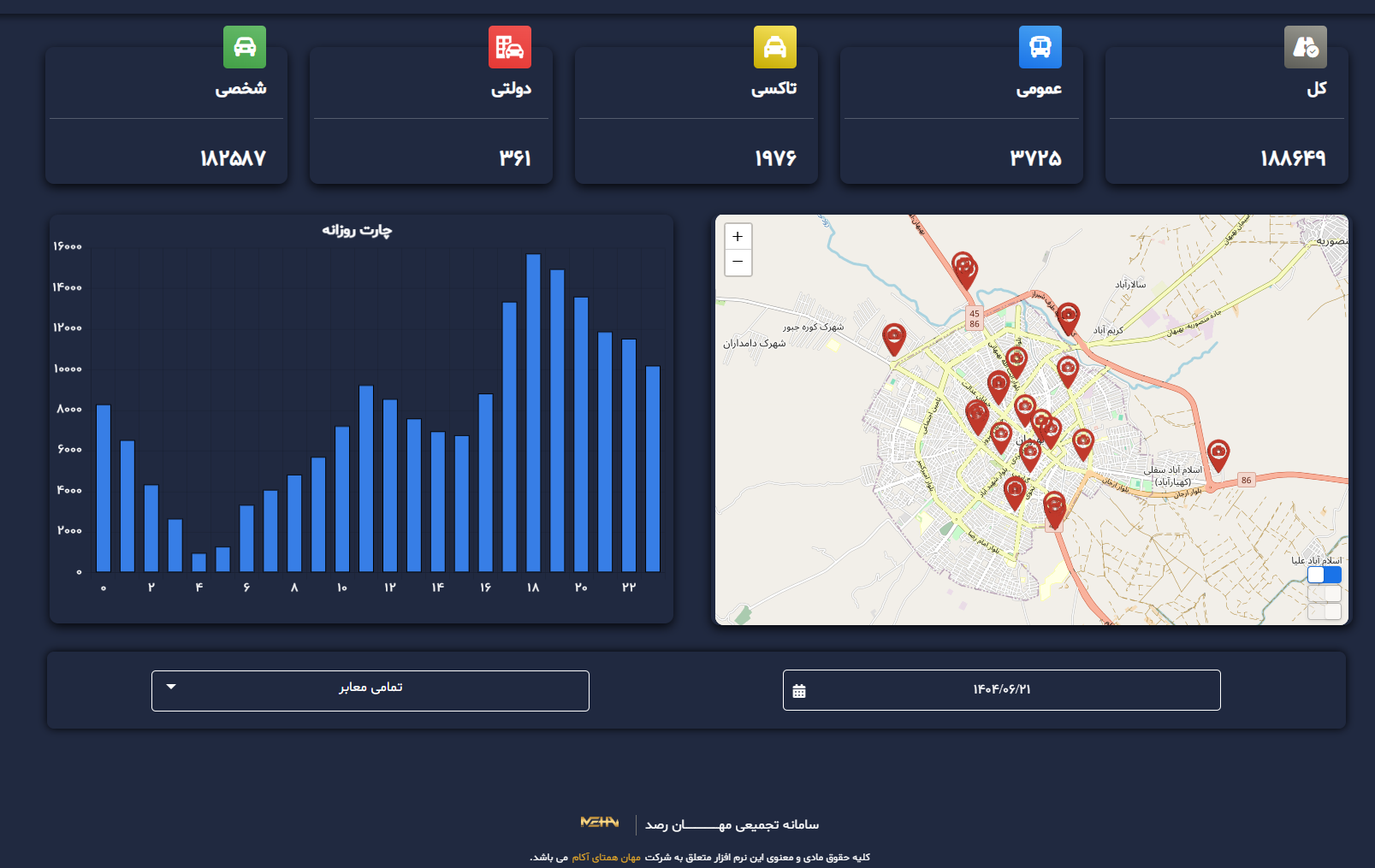Click the camera marker near شهرک کوره جبور
Viewport: 1375px width, 868px height.
(x=894, y=336)
